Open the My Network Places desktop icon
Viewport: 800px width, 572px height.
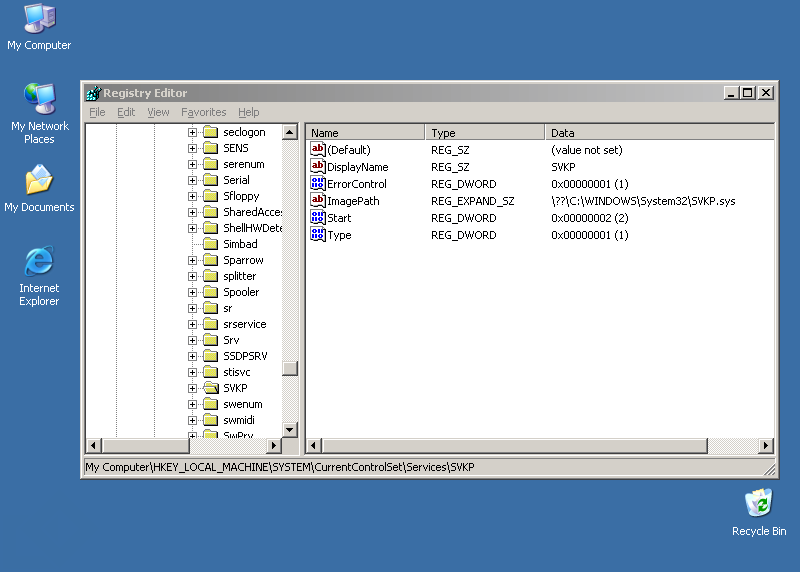pos(39,113)
